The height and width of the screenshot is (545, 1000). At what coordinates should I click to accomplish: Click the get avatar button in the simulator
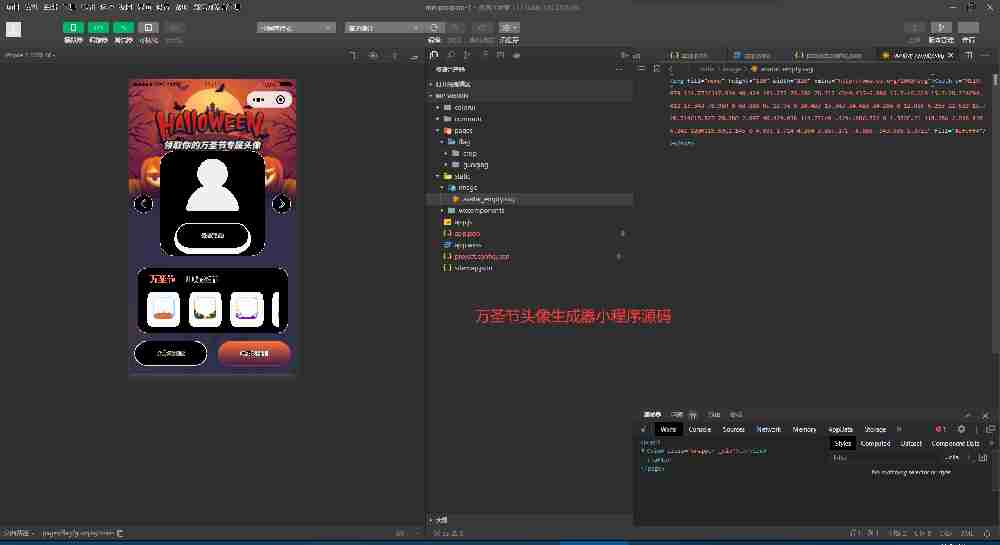coord(212,236)
